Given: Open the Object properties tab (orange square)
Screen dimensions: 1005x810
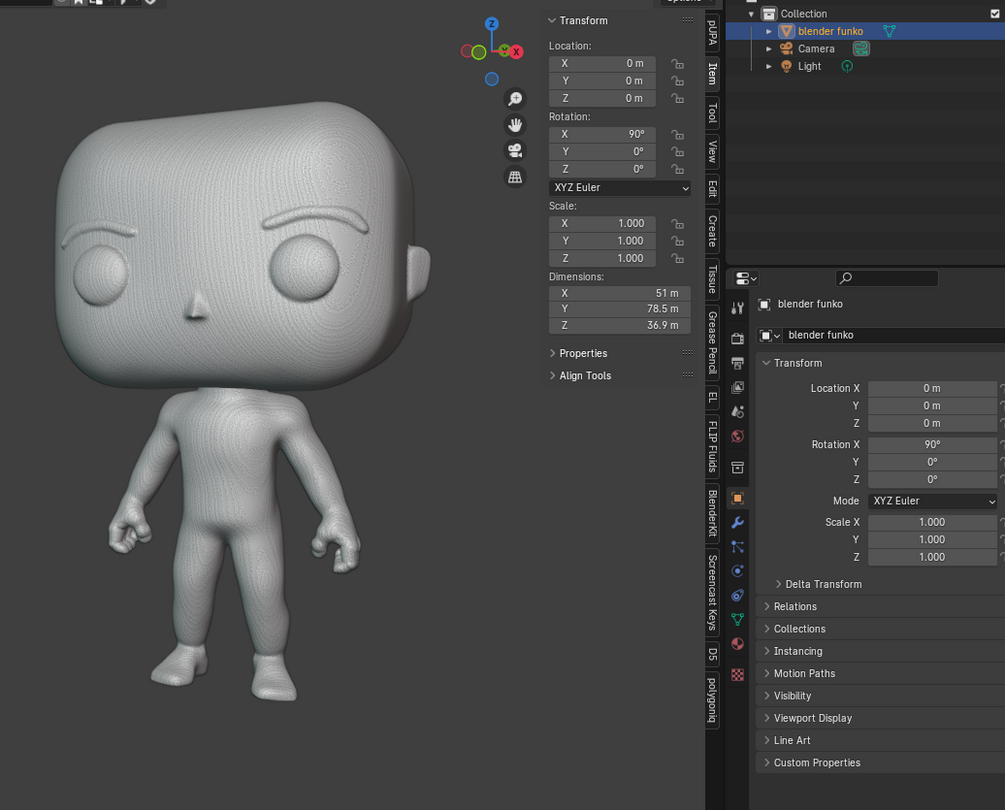Looking at the screenshot, I should coord(738,498).
